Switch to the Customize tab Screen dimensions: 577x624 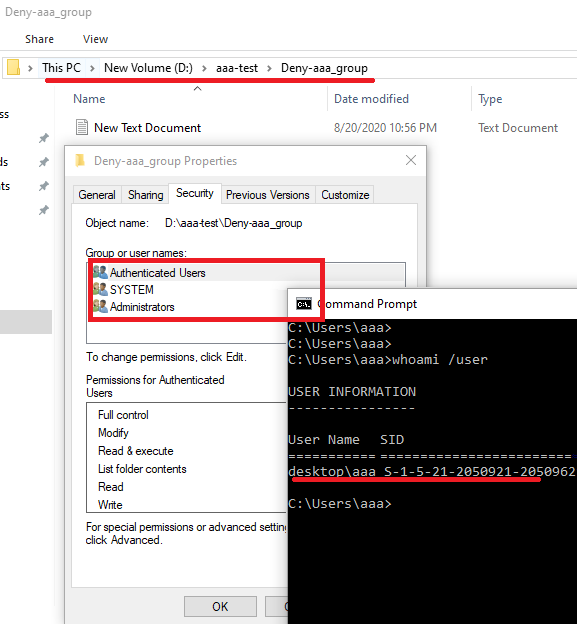click(345, 195)
